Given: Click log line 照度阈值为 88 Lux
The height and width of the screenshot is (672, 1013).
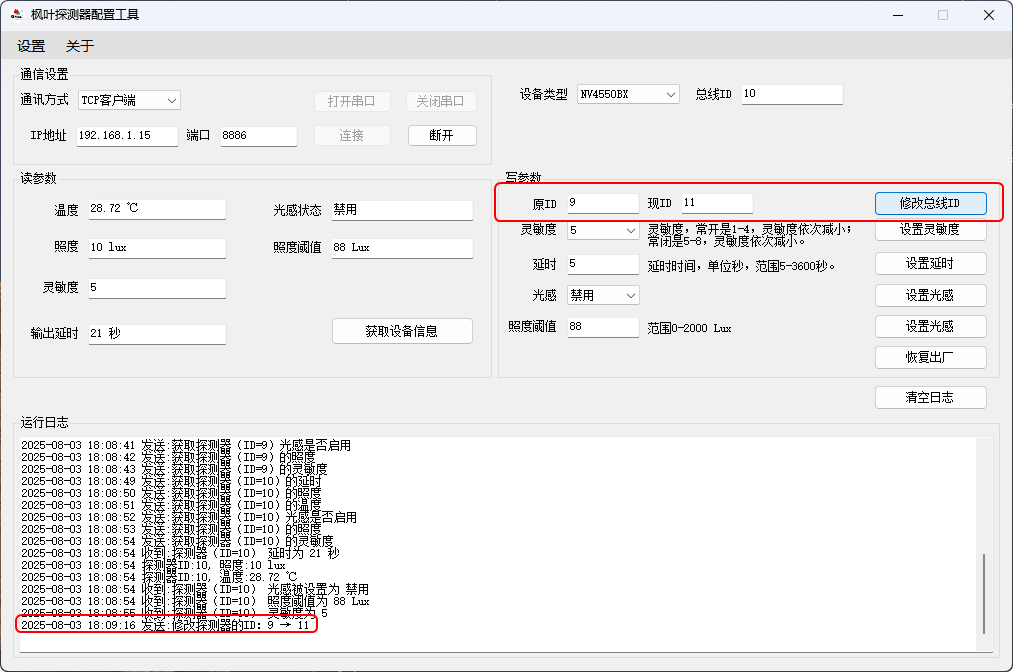Looking at the screenshot, I should 195,601.
